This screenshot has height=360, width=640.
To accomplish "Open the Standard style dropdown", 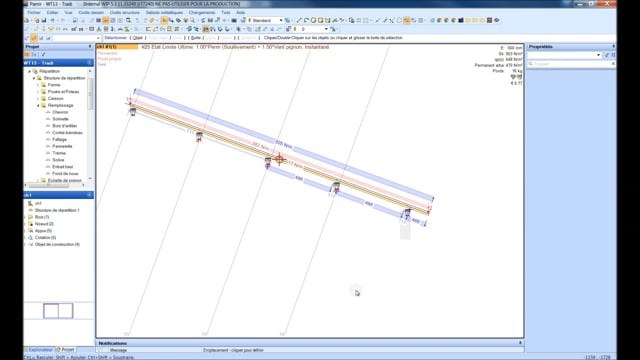I will (266, 20).
